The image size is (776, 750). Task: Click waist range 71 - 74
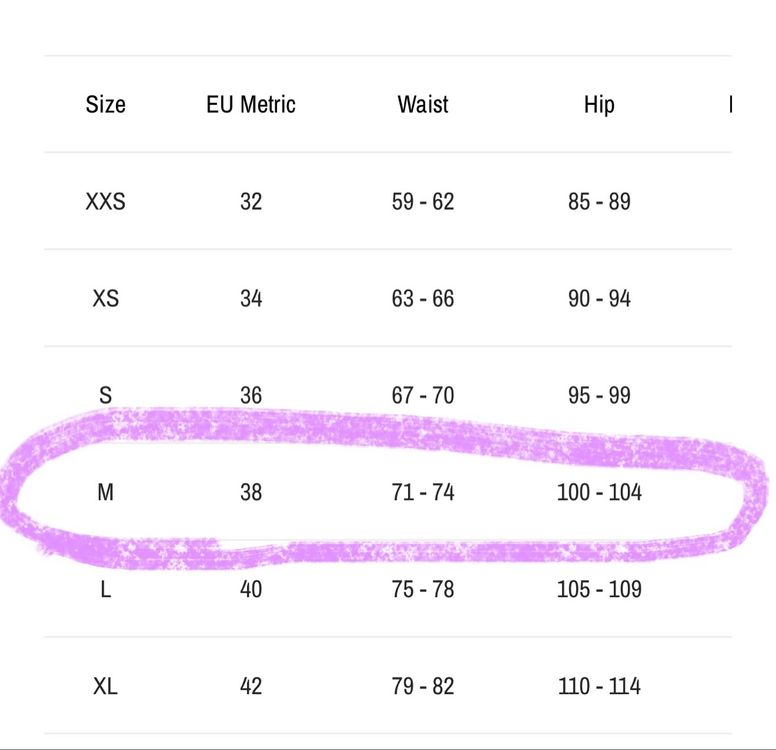tap(423, 493)
